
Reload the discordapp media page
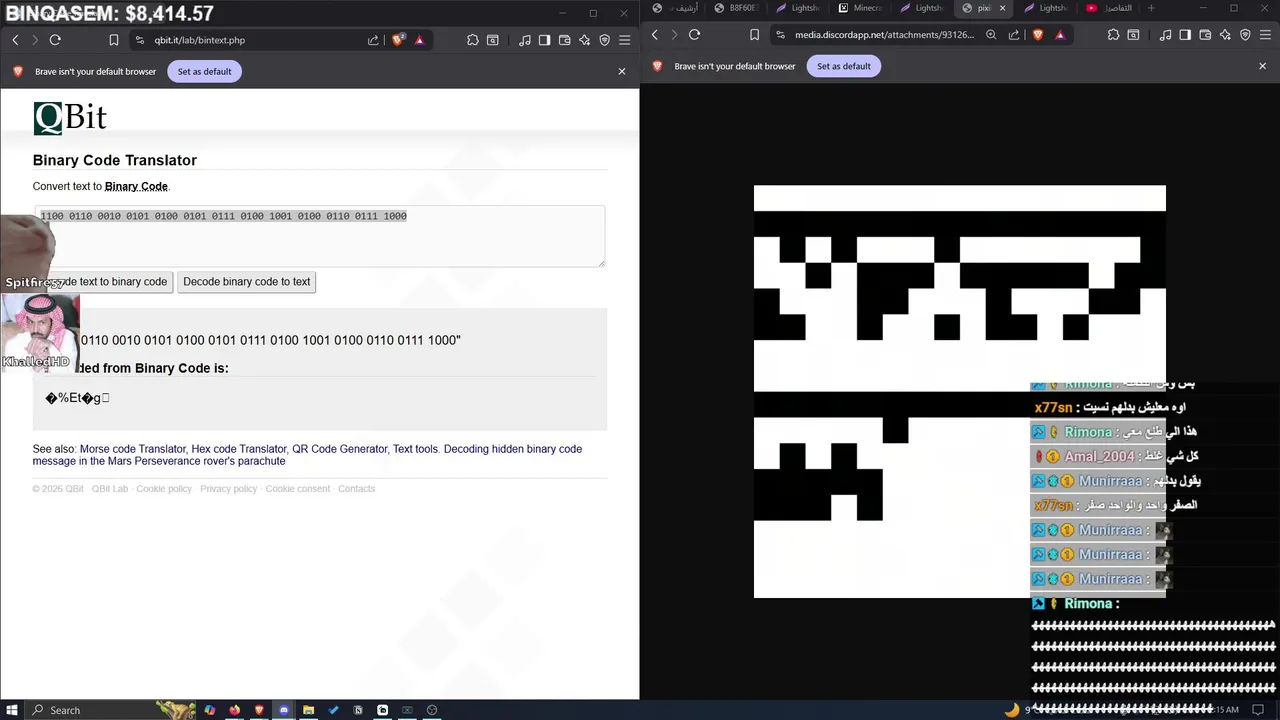point(695,34)
